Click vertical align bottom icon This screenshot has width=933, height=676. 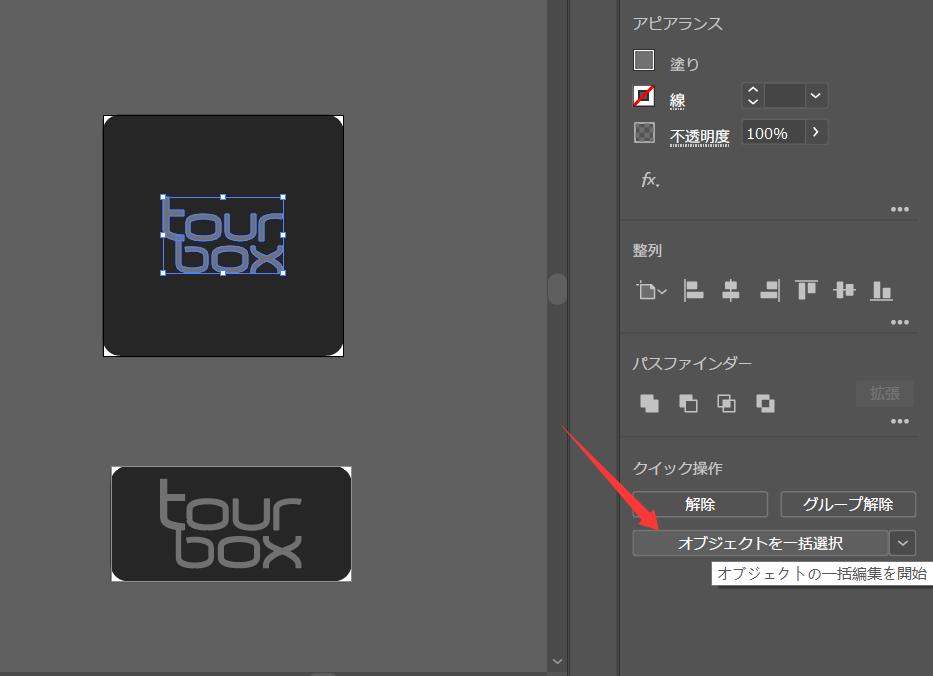pyautogui.click(x=881, y=291)
